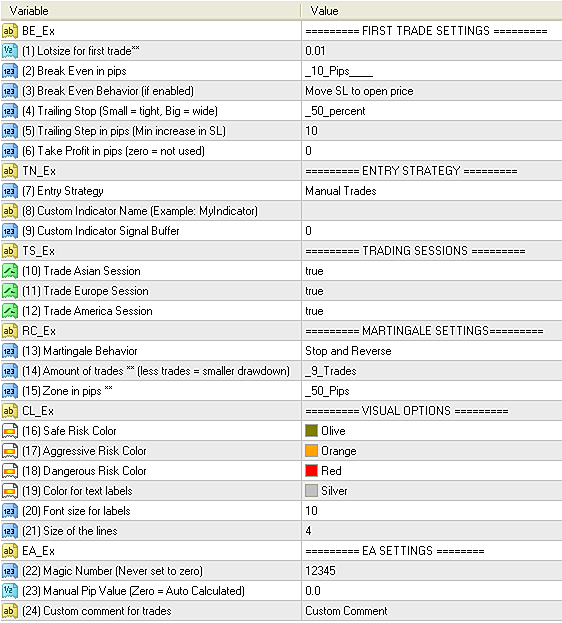The image size is (562, 623).
Task: Click the BE_Ex string type icon
Action: click(x=10, y=31)
